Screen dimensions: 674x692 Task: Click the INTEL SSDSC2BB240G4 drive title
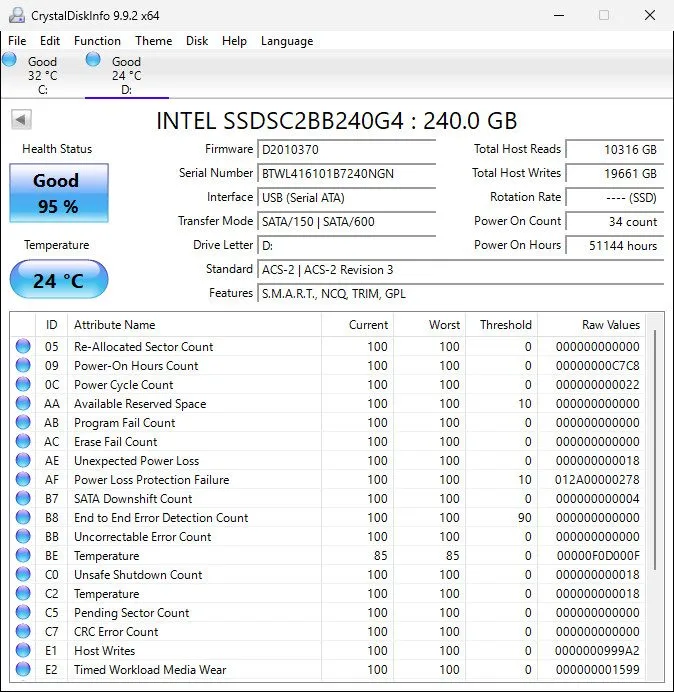(x=336, y=120)
